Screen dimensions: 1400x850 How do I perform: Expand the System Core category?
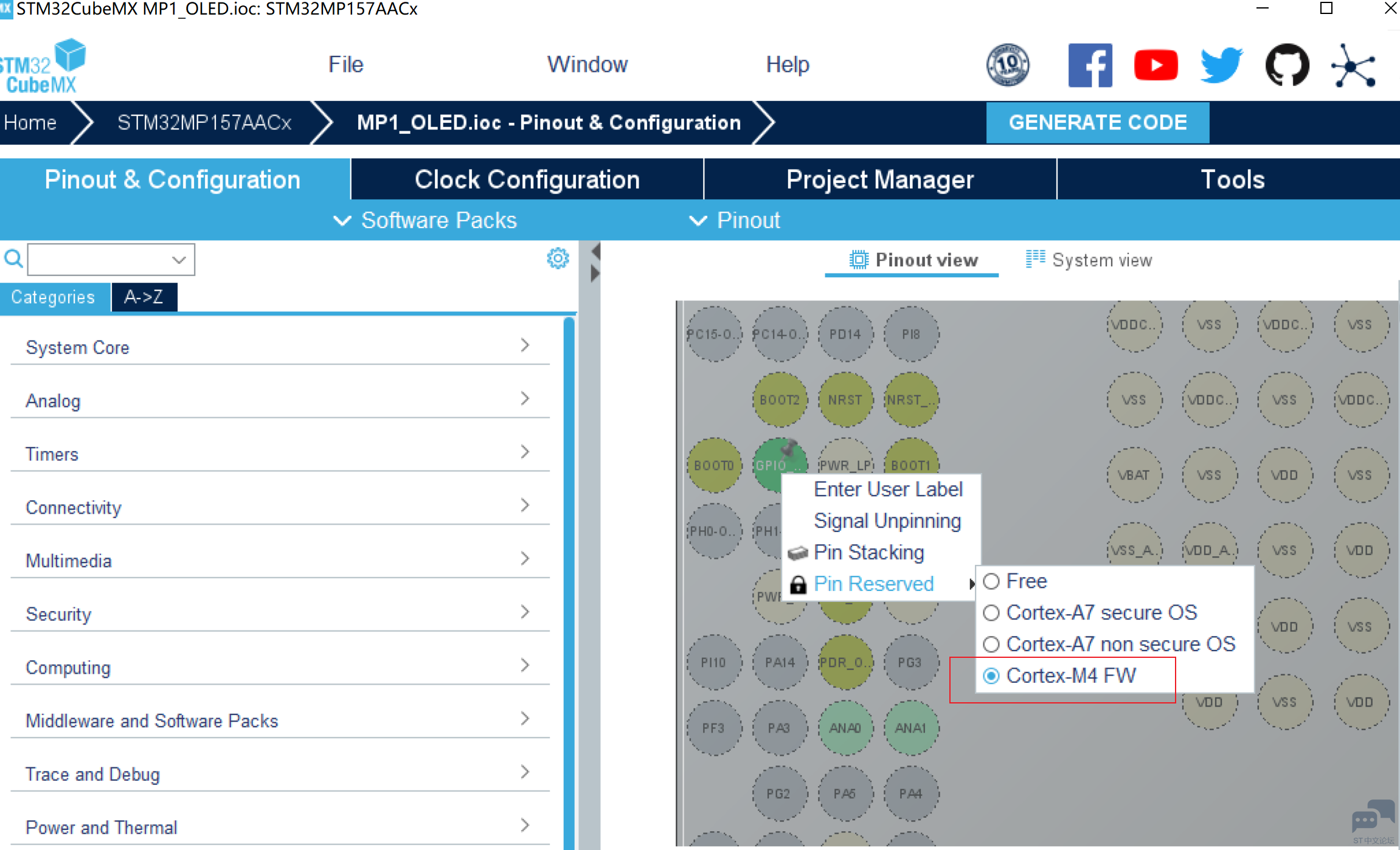pos(280,347)
